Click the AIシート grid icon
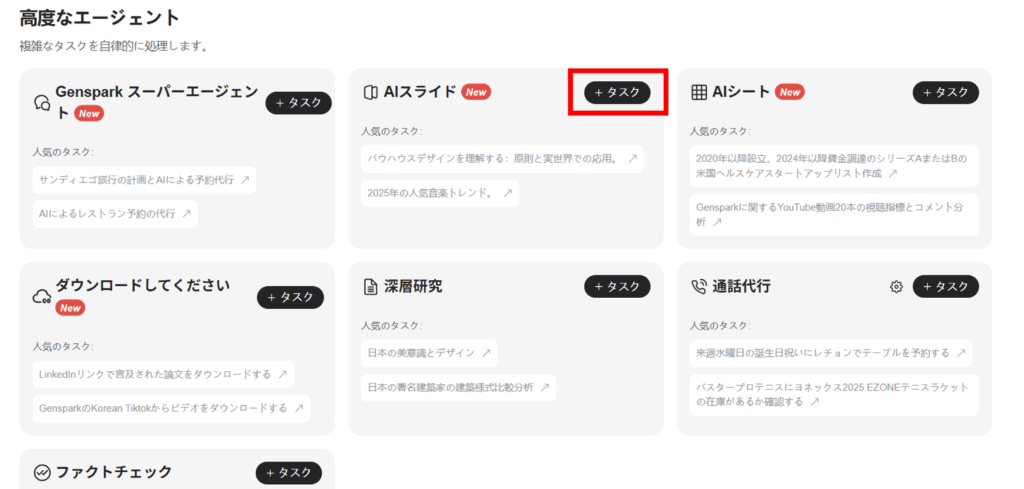1024x489 pixels. click(699, 92)
